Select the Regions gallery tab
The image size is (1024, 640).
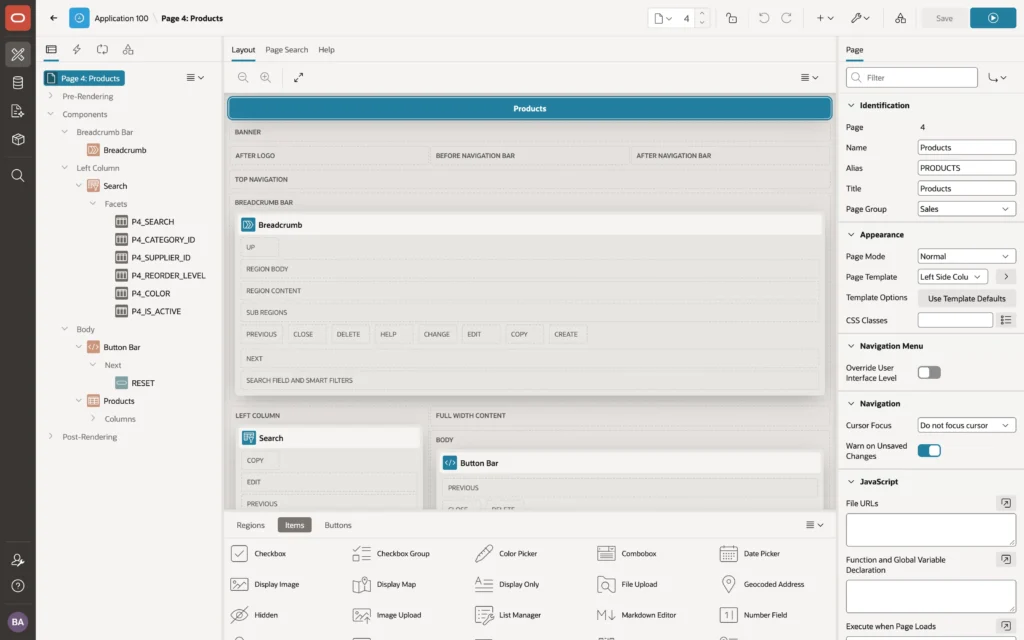(250, 525)
